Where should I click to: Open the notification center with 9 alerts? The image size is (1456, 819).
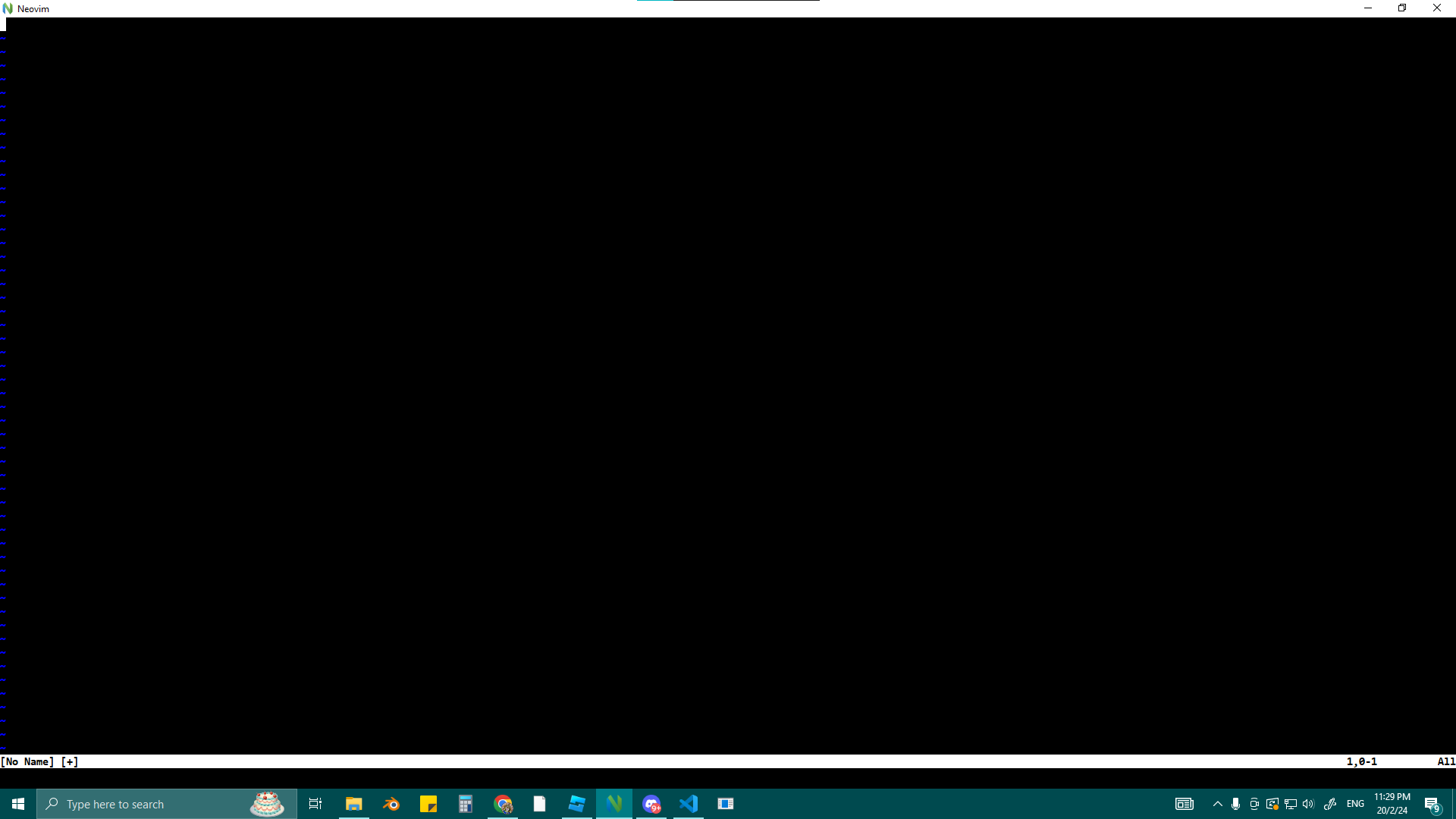tap(1432, 804)
